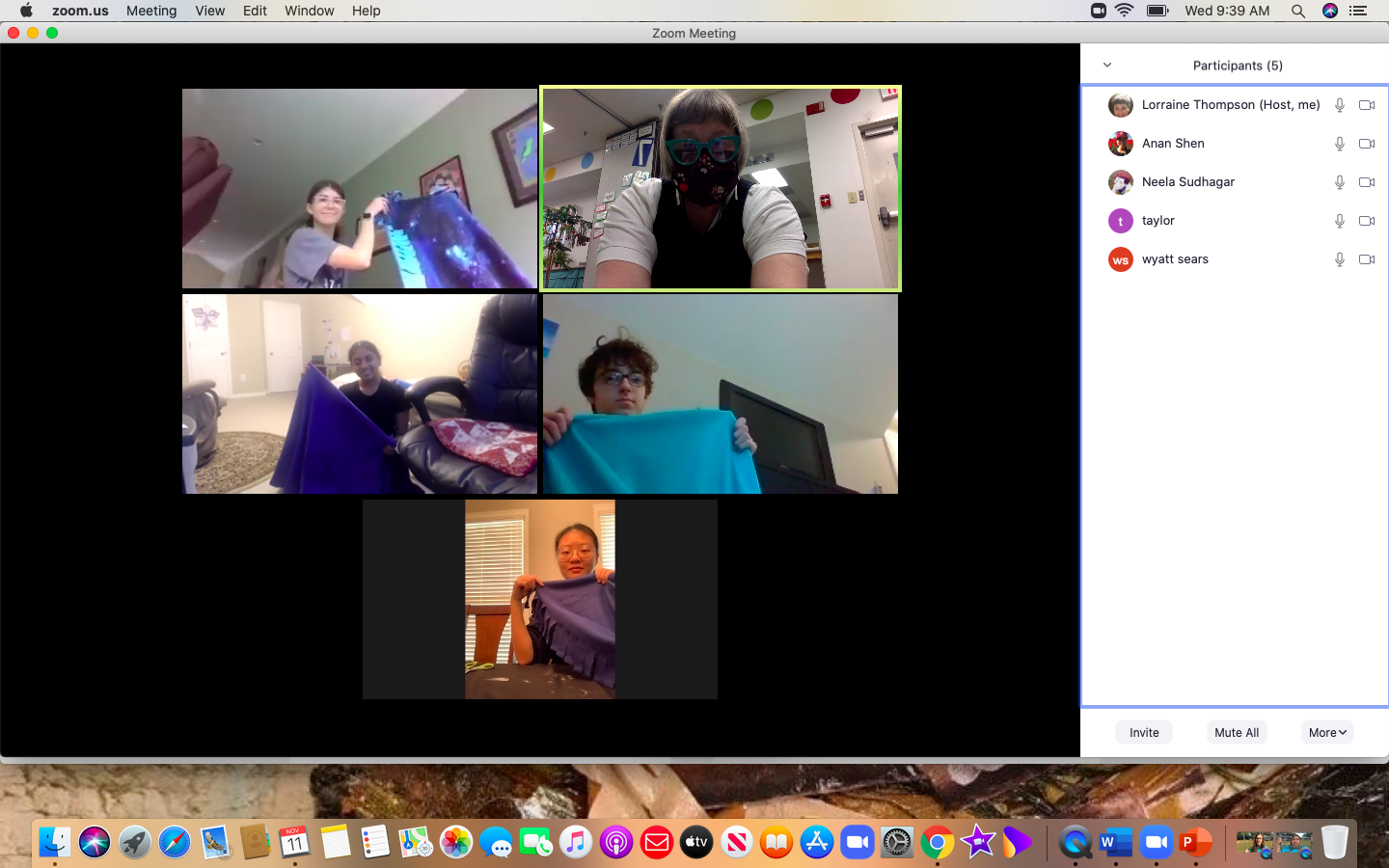The image size is (1389, 868).
Task: Open Google Chrome from the dock
Action: tap(937, 842)
